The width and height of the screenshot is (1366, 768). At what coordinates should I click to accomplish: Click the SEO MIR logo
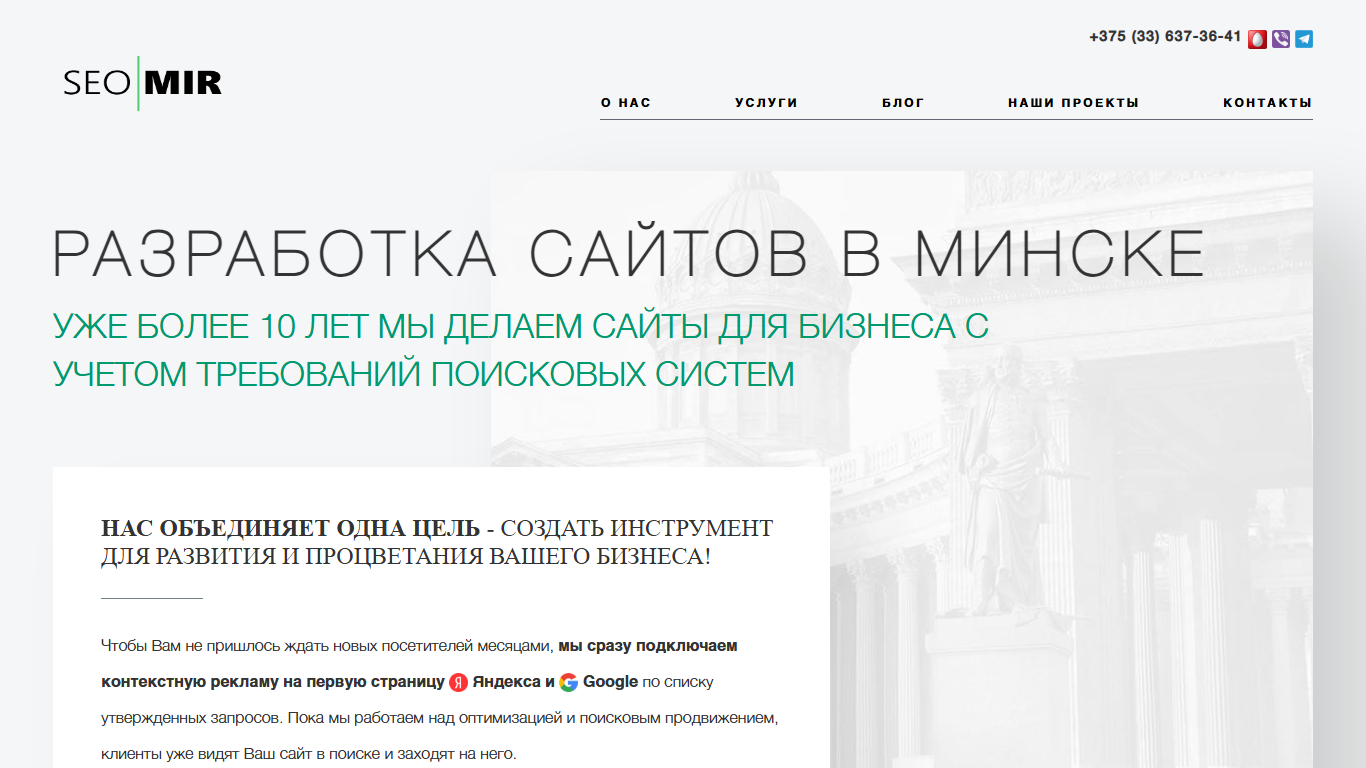[x=143, y=83]
